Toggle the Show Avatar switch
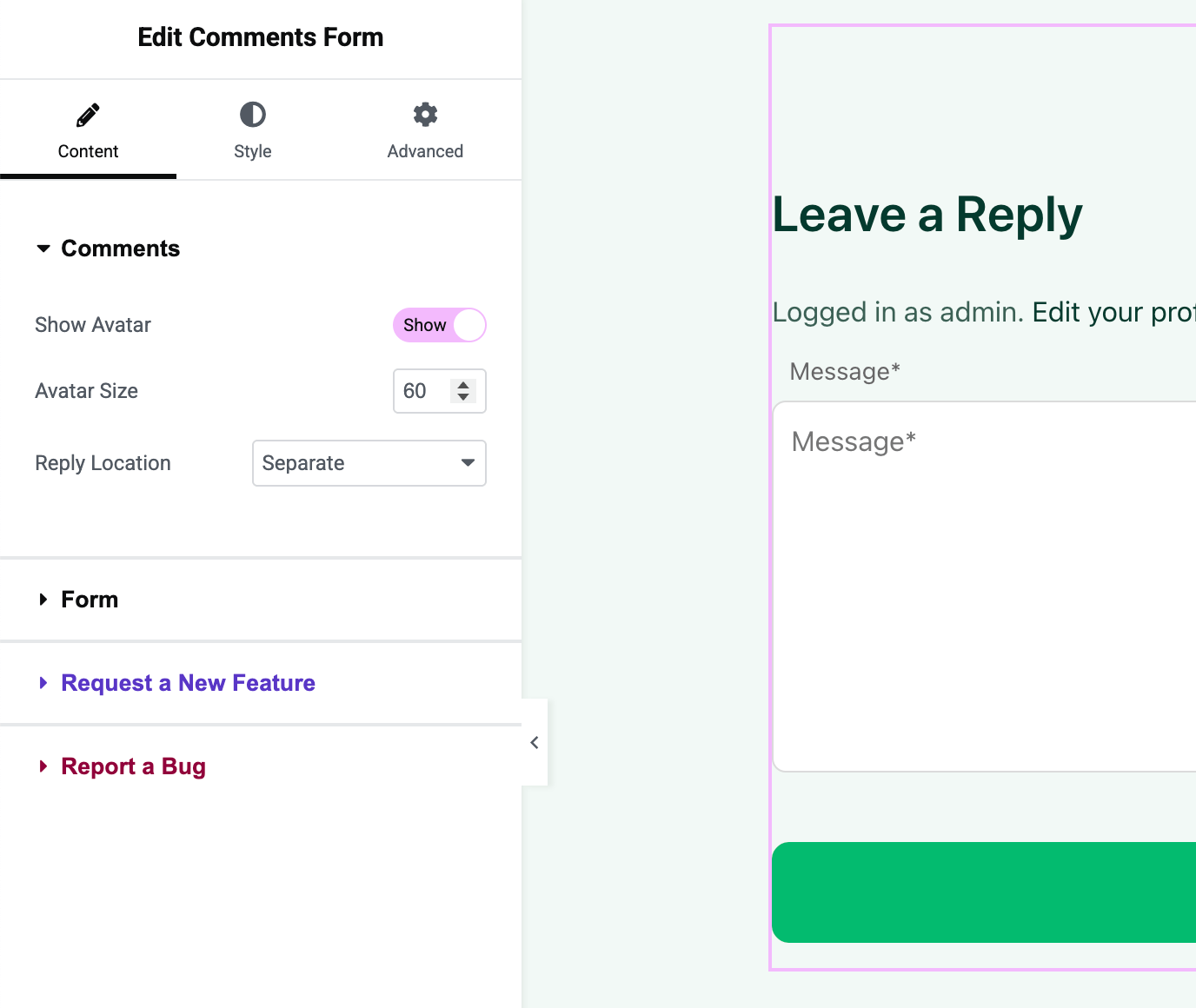This screenshot has width=1196, height=1008. [x=440, y=325]
